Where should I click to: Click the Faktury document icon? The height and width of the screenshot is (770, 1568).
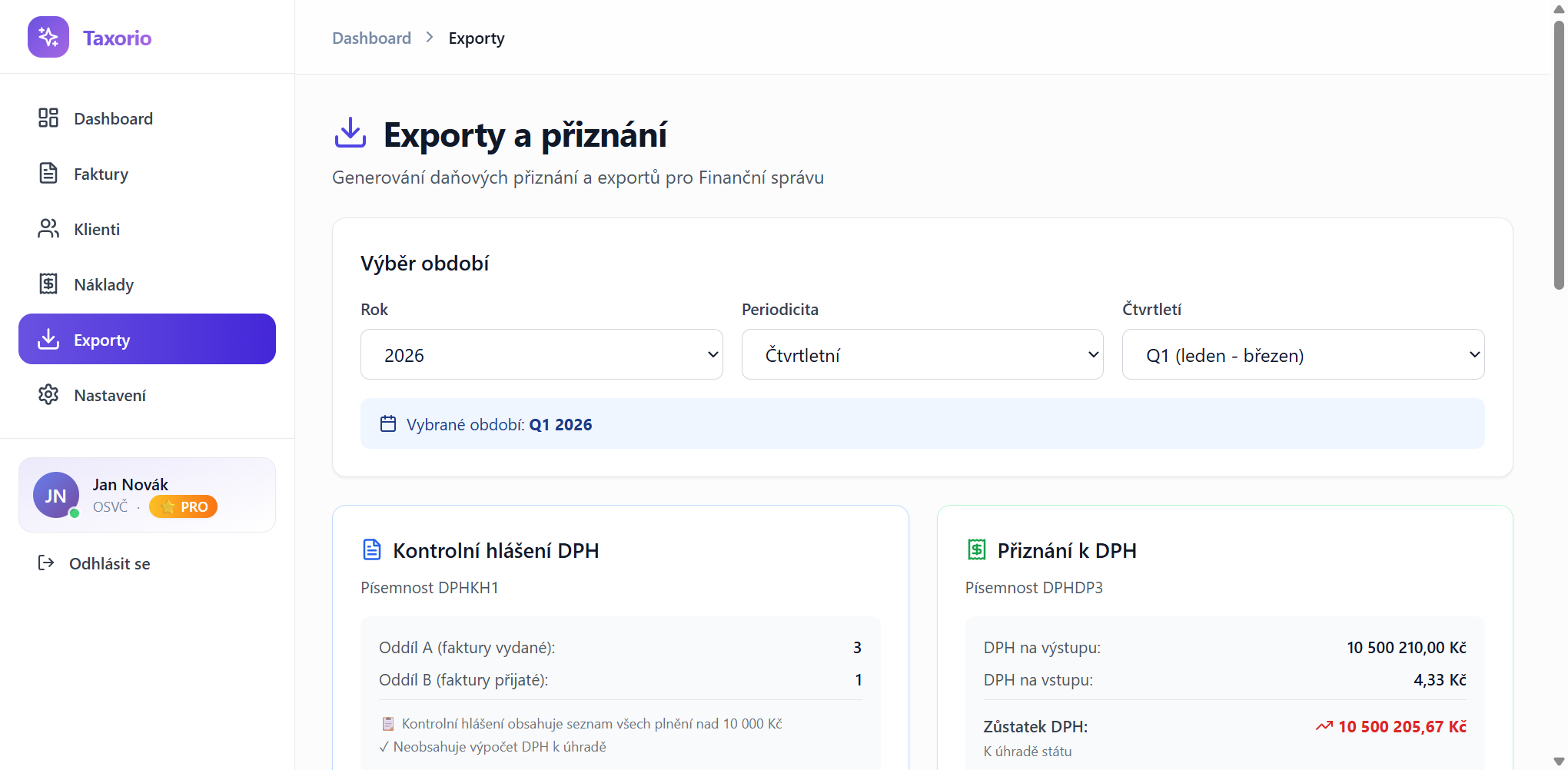[x=48, y=173]
